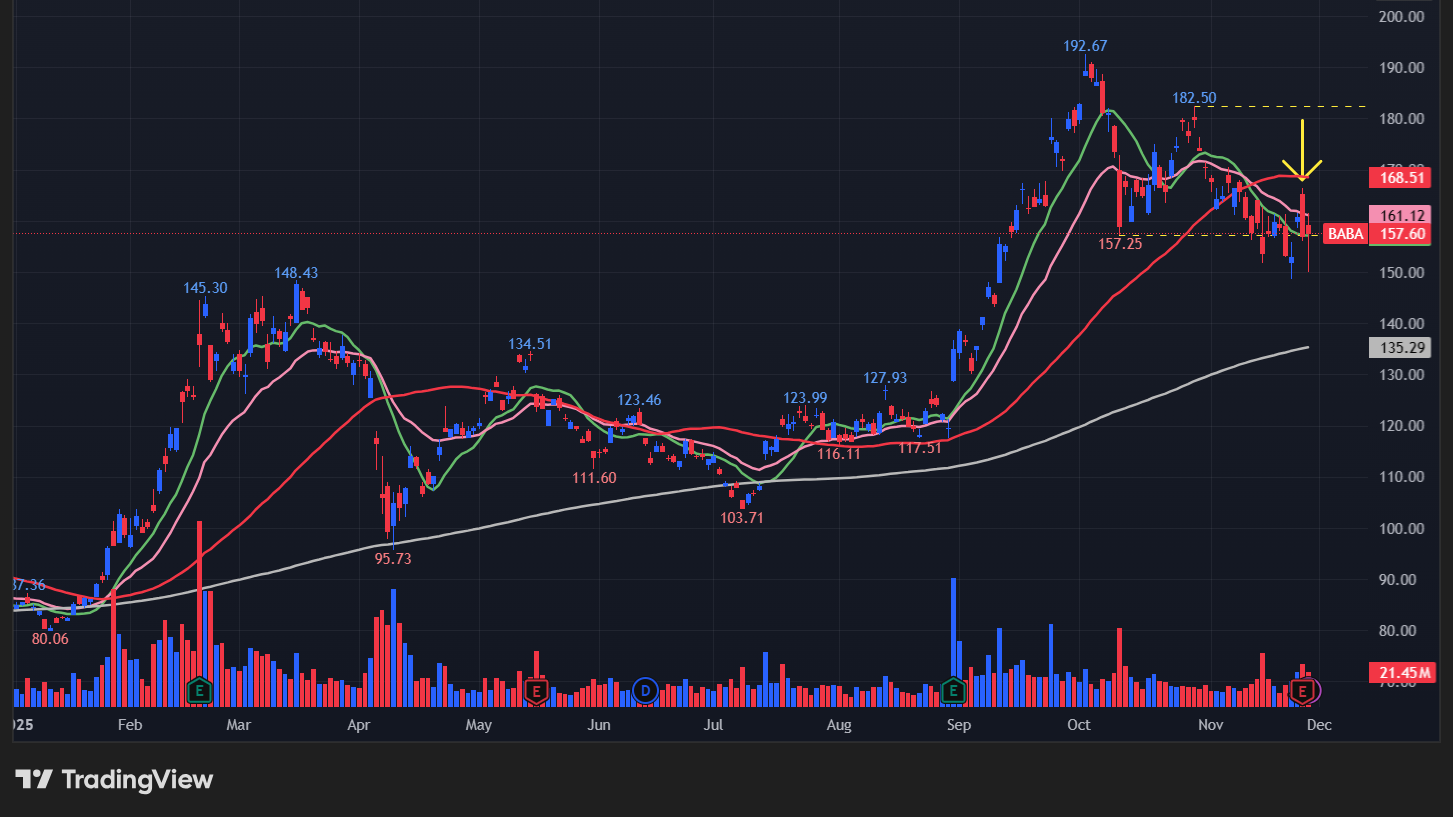The image size is (1453, 817).
Task: Click the 21.45M volume label
Action: click(x=1402, y=673)
